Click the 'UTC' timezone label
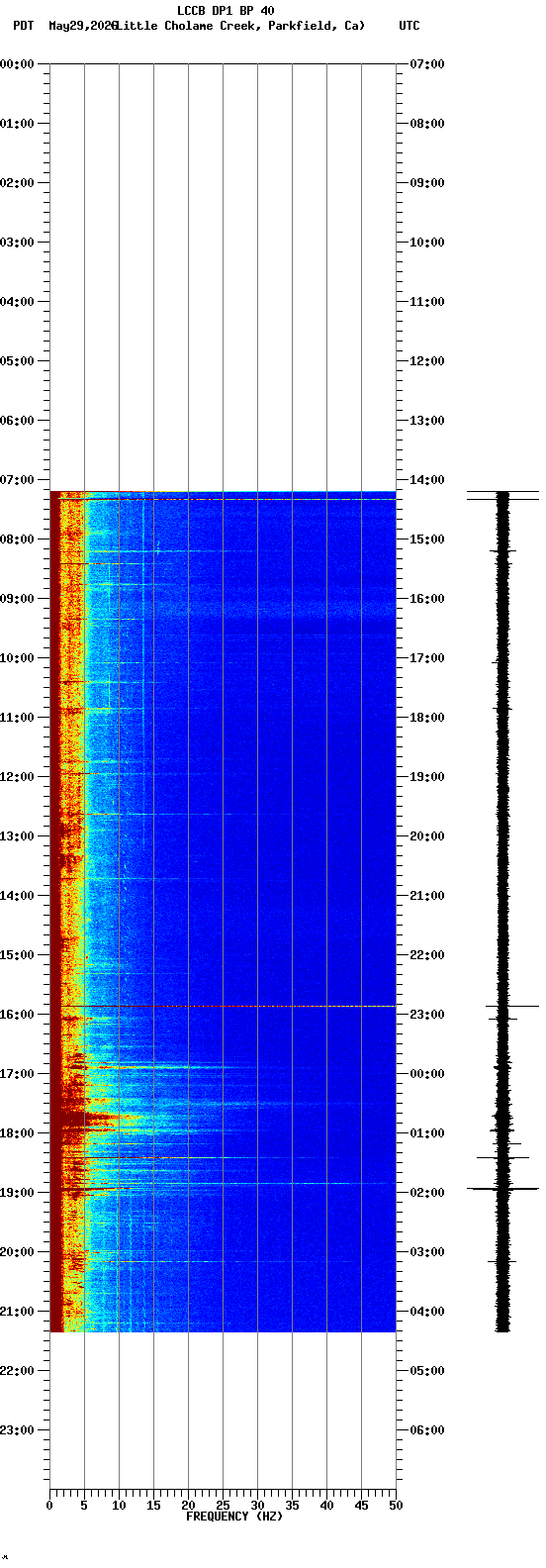Viewport: 546px width, 1568px height. [x=409, y=26]
